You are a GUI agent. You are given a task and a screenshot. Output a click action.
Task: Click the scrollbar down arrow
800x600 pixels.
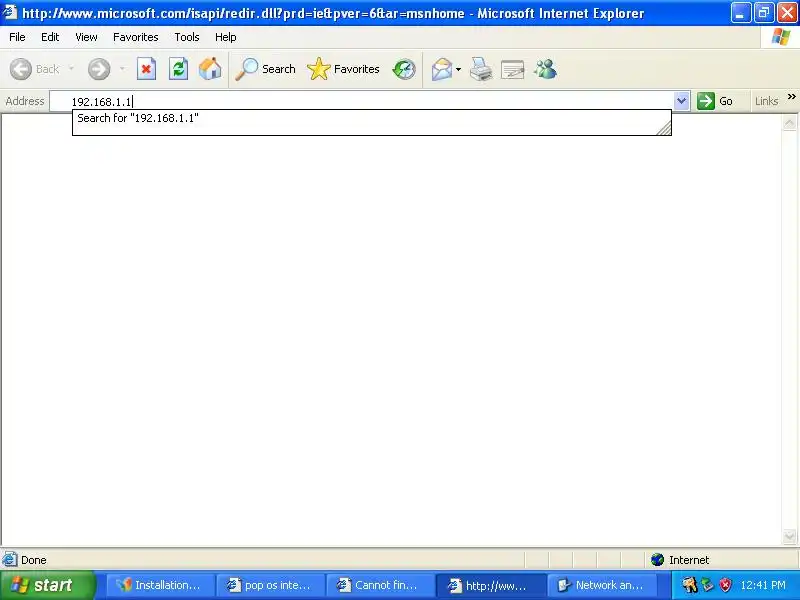pos(789,536)
